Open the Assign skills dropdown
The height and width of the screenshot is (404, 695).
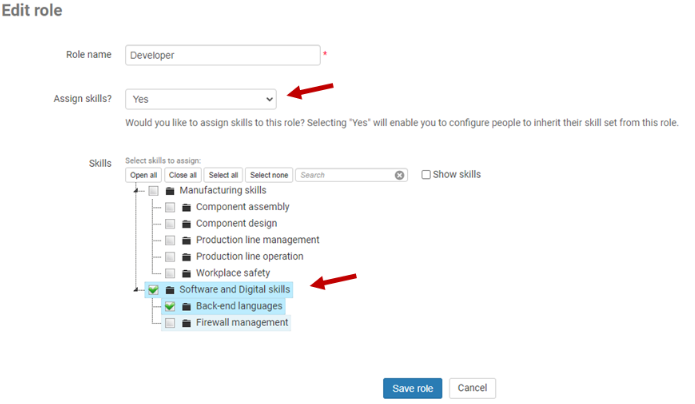pyautogui.click(x=201, y=99)
